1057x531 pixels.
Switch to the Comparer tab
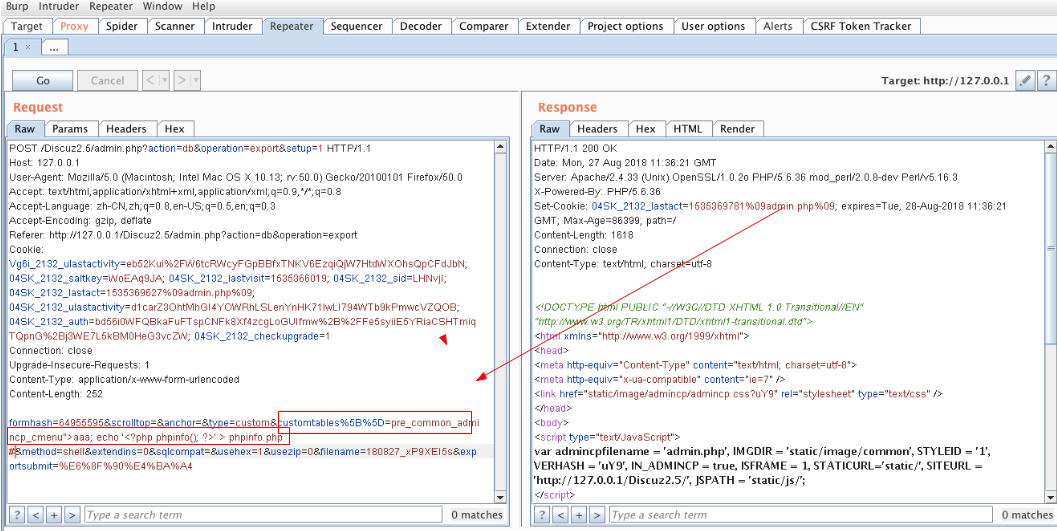(x=484, y=26)
